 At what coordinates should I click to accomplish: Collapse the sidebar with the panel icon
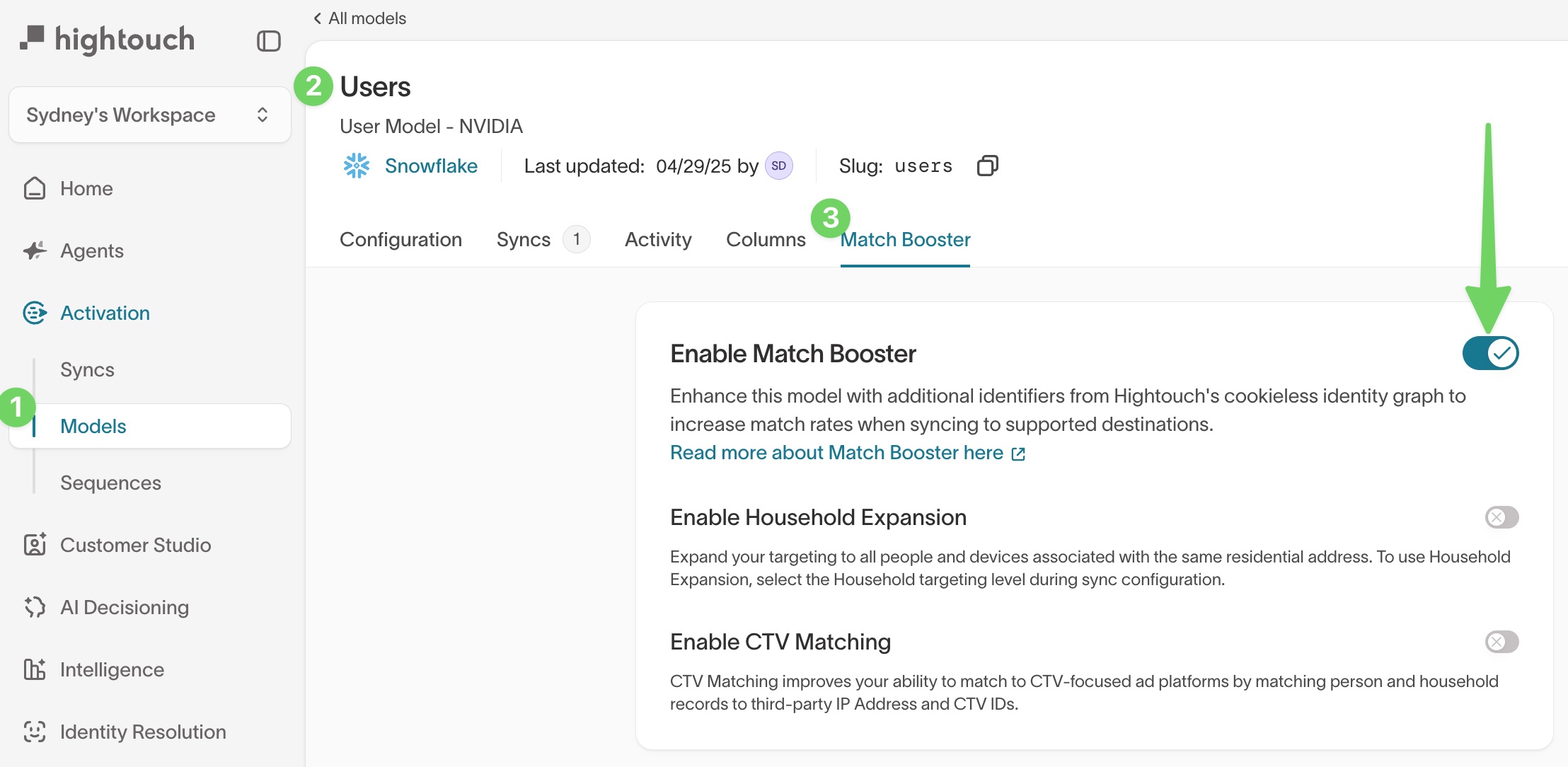(268, 41)
